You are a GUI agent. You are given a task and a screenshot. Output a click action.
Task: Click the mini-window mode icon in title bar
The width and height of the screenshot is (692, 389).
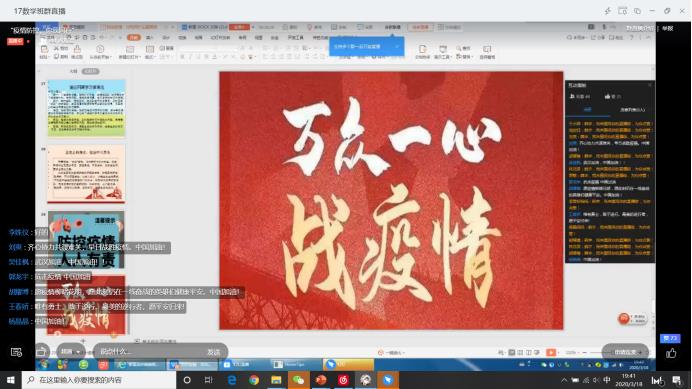pyautogui.click(x=622, y=11)
